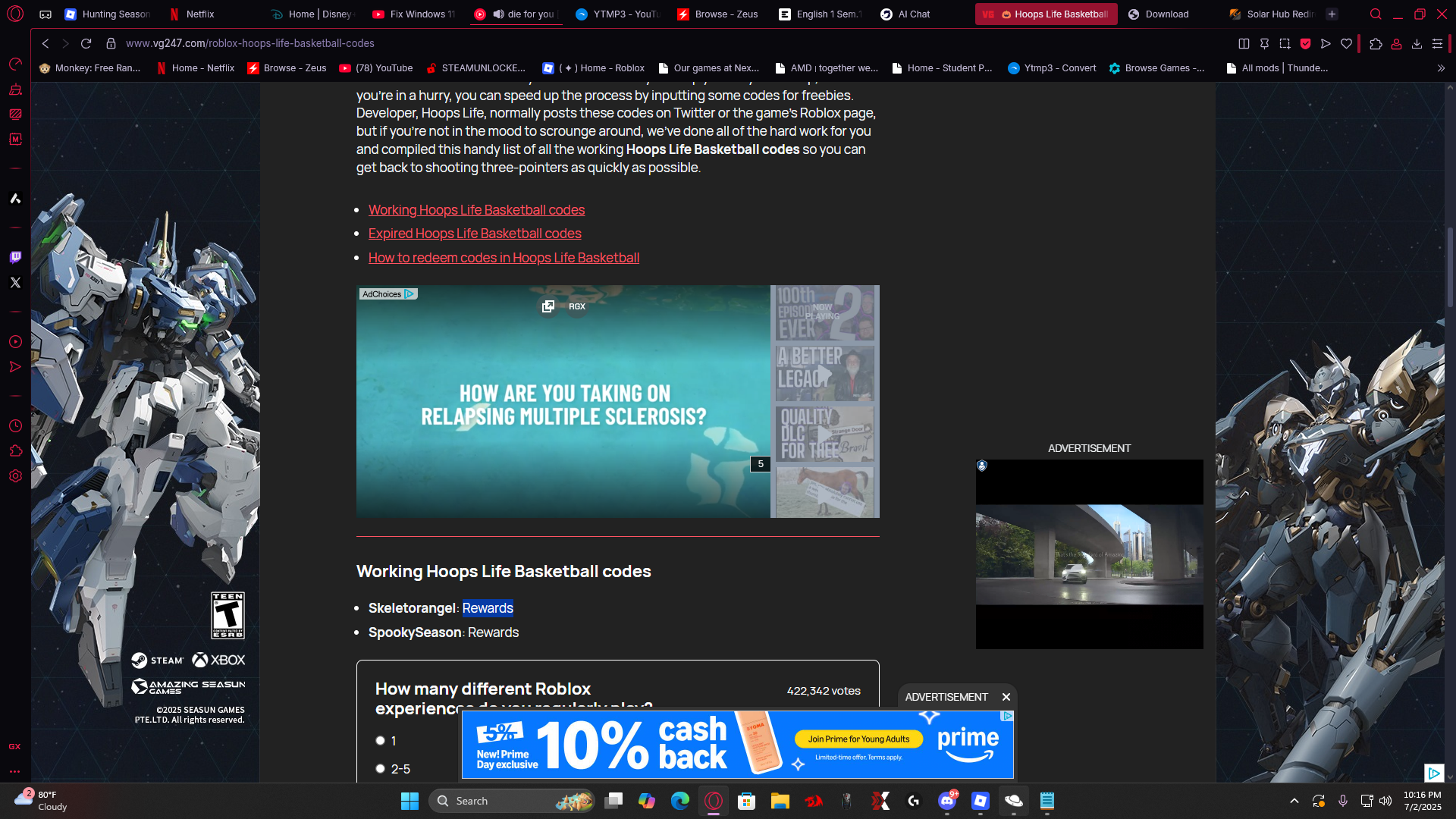Close the bottom advertisement banner
Image resolution: width=1456 pixels, height=819 pixels.
1006,697
